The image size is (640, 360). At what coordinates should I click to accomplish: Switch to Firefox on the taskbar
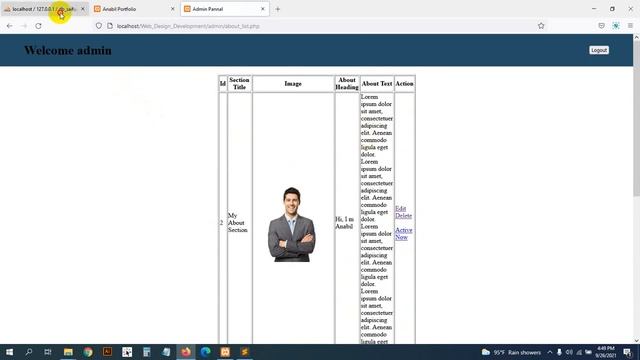point(186,352)
